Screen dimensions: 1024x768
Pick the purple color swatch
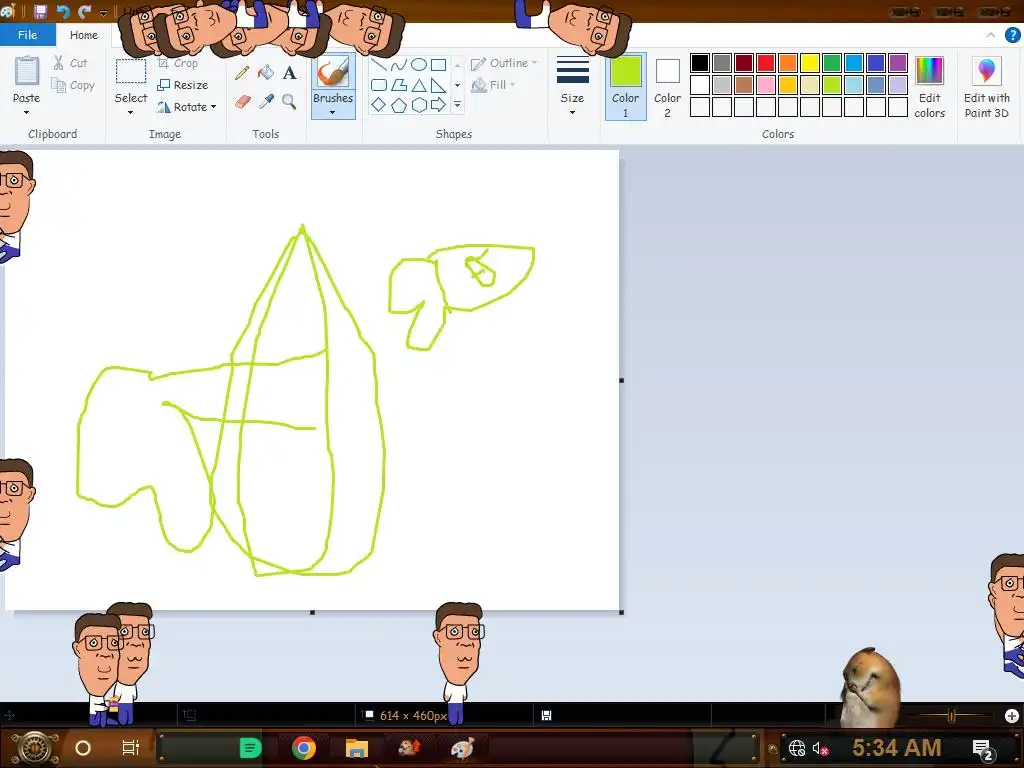click(x=898, y=63)
